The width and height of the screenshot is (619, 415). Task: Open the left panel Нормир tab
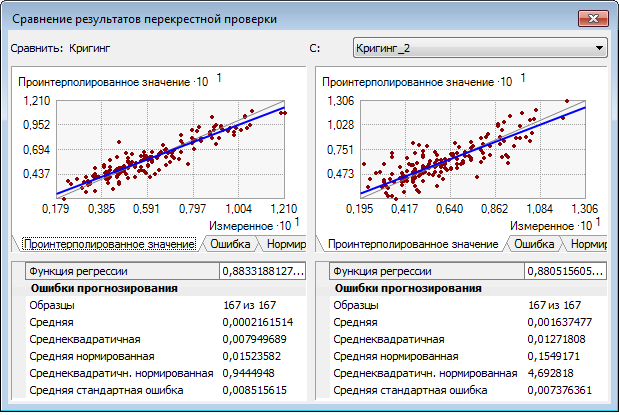pyautogui.click(x=285, y=243)
